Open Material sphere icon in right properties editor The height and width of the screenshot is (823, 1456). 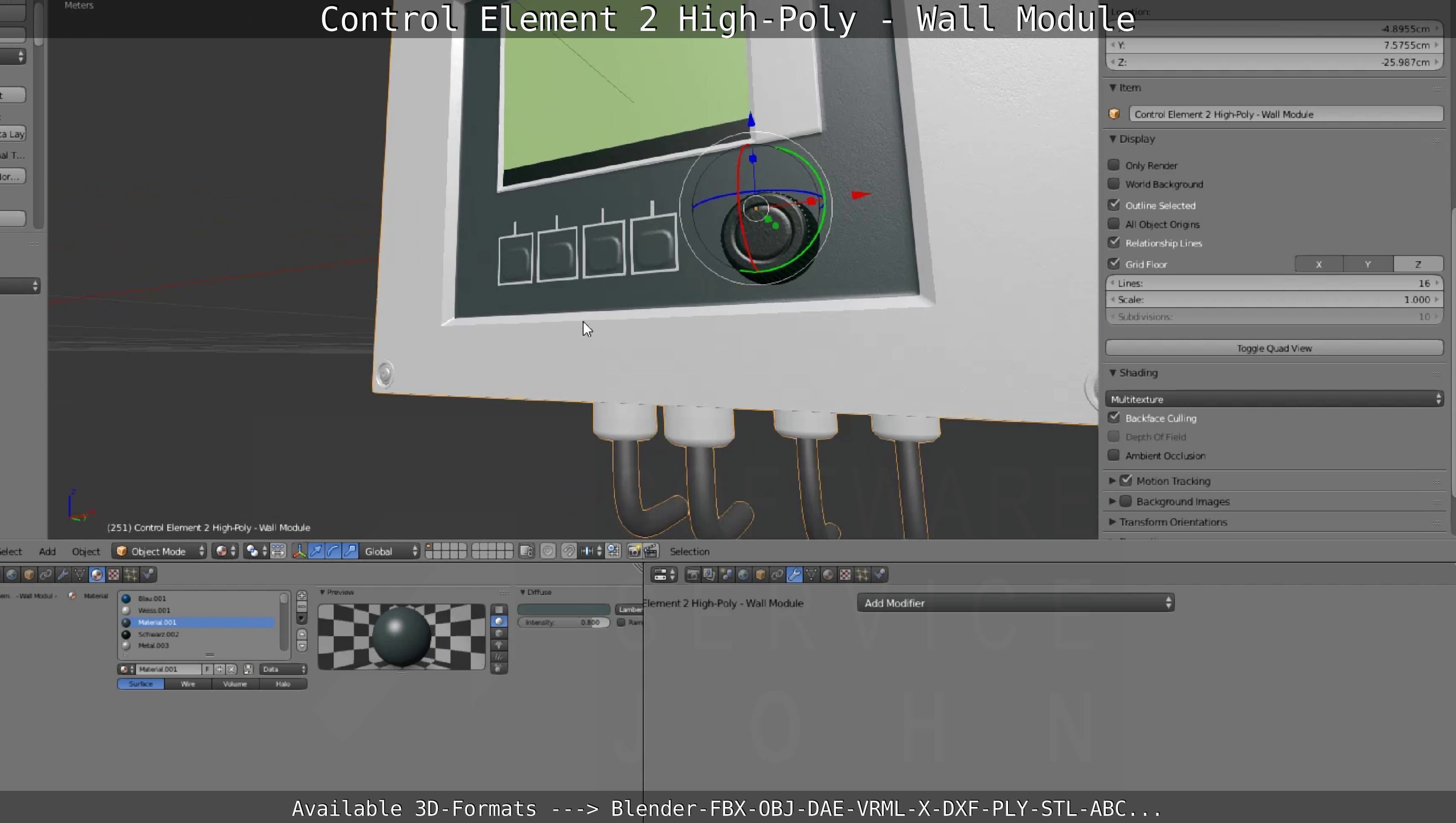point(828,575)
